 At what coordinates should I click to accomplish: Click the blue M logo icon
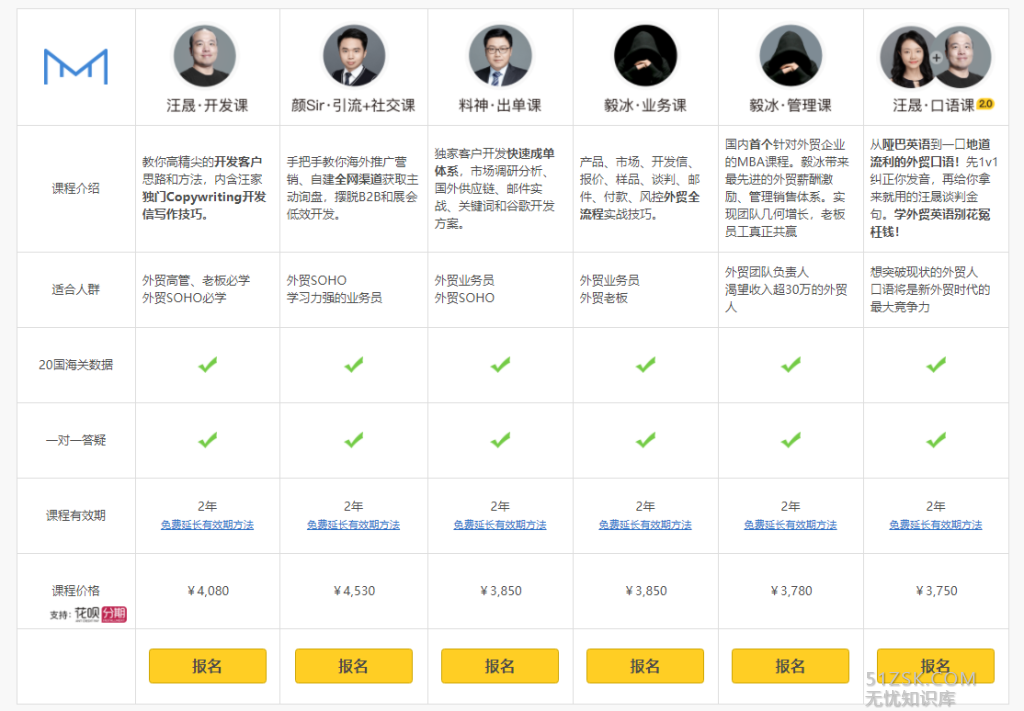tap(75, 66)
